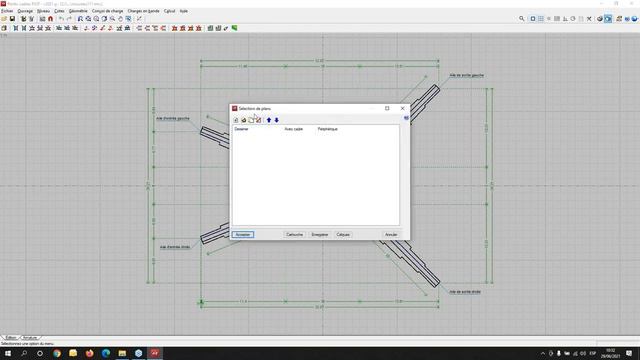Screen dimensions: 640x360
Task: Open the Charges en bande menu
Action: (143, 11)
